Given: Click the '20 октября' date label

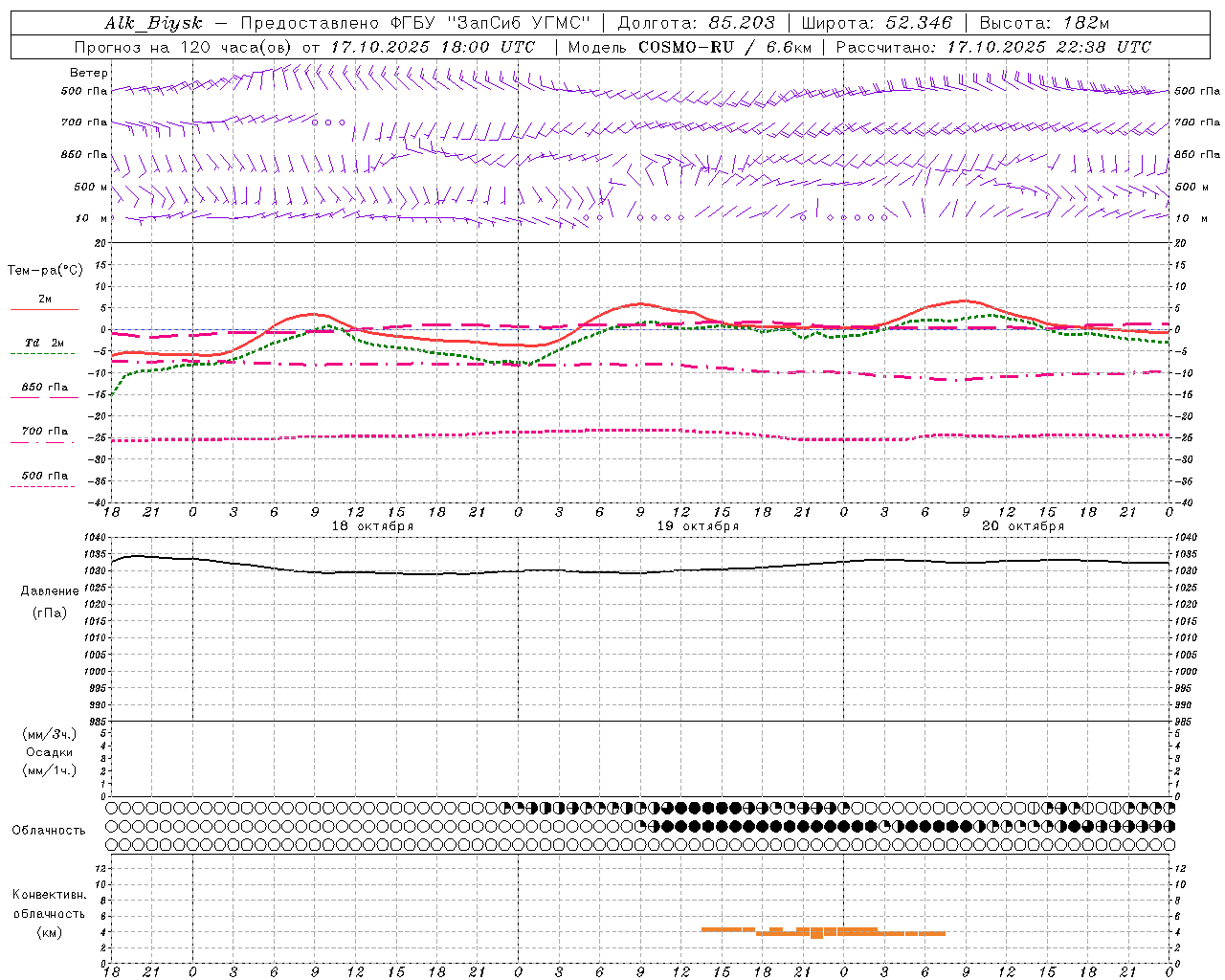Looking at the screenshot, I should [1023, 526].
